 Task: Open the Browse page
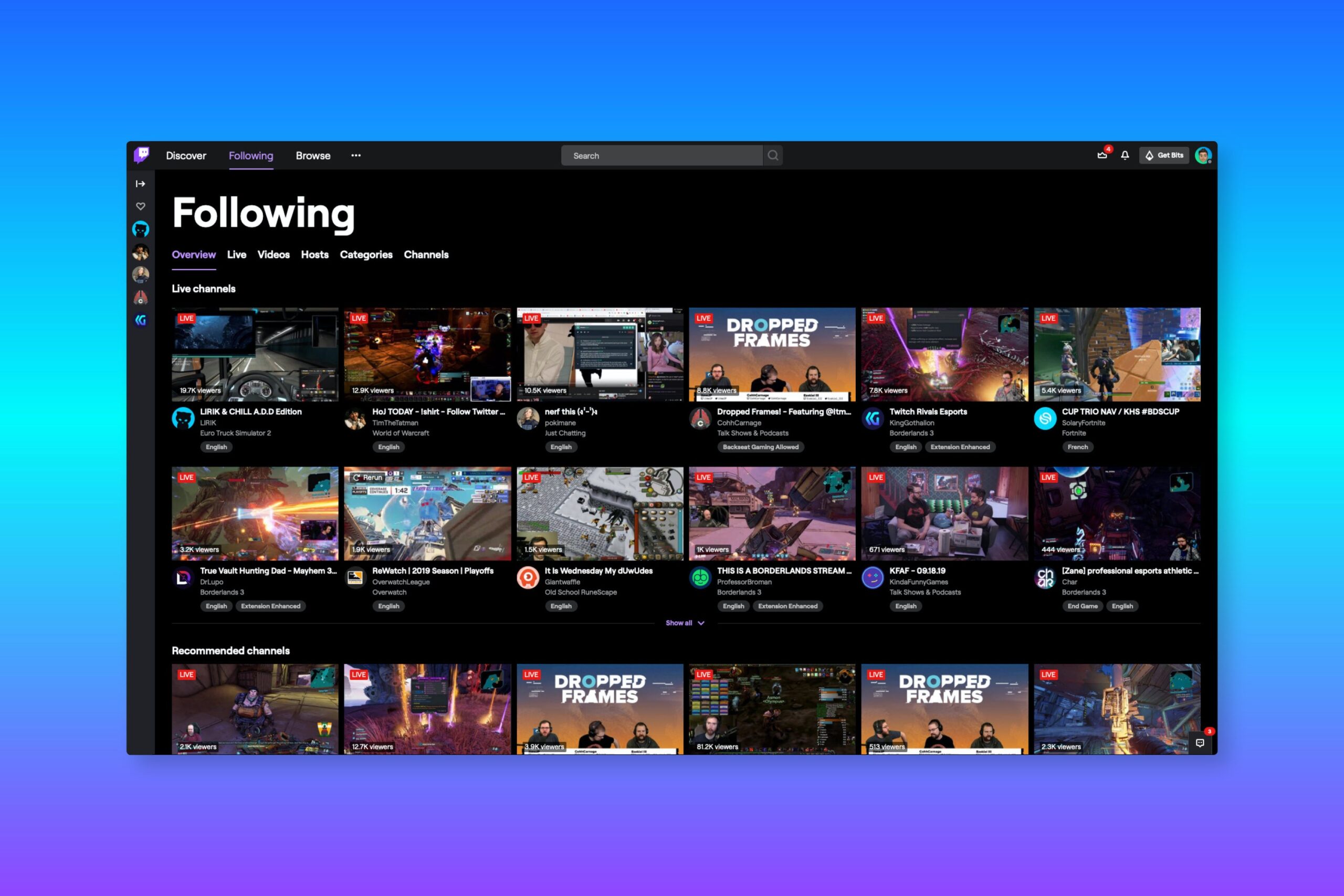tap(313, 155)
